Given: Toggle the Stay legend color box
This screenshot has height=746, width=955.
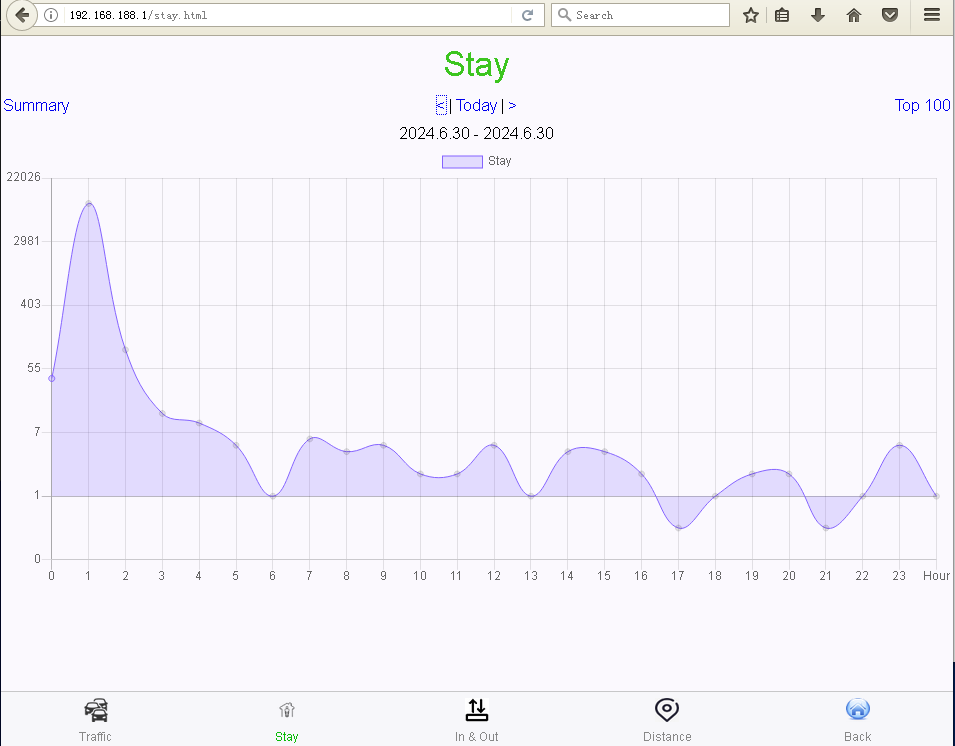Looking at the screenshot, I should point(462,161).
